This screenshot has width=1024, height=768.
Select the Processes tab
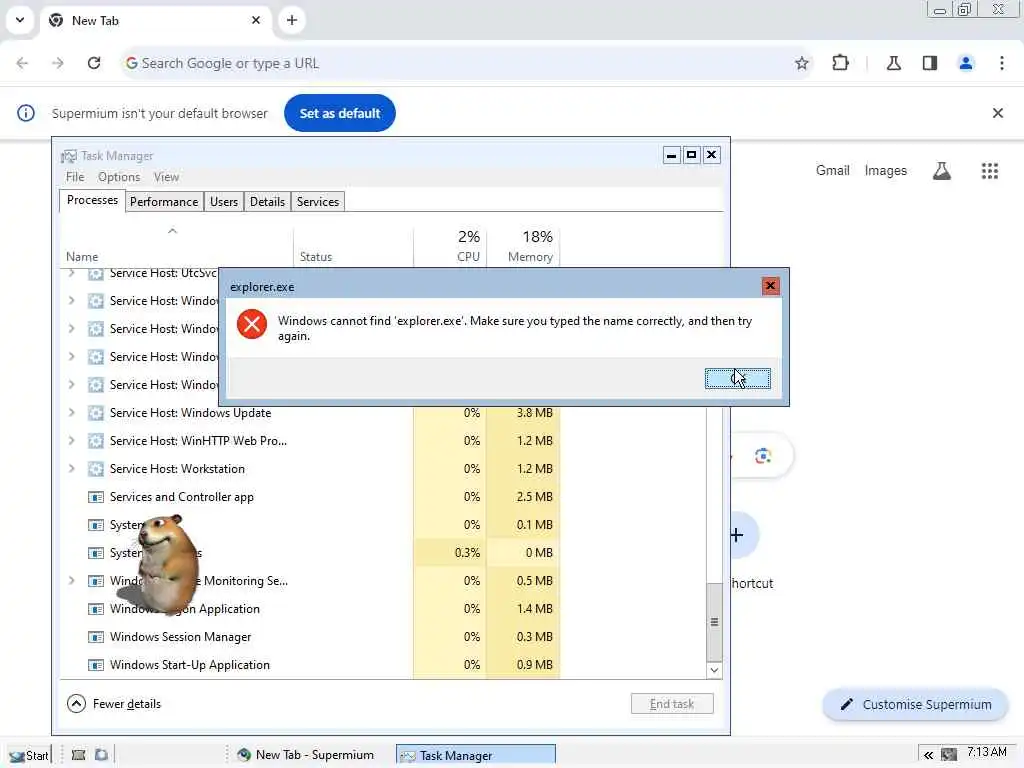pyautogui.click(x=92, y=200)
